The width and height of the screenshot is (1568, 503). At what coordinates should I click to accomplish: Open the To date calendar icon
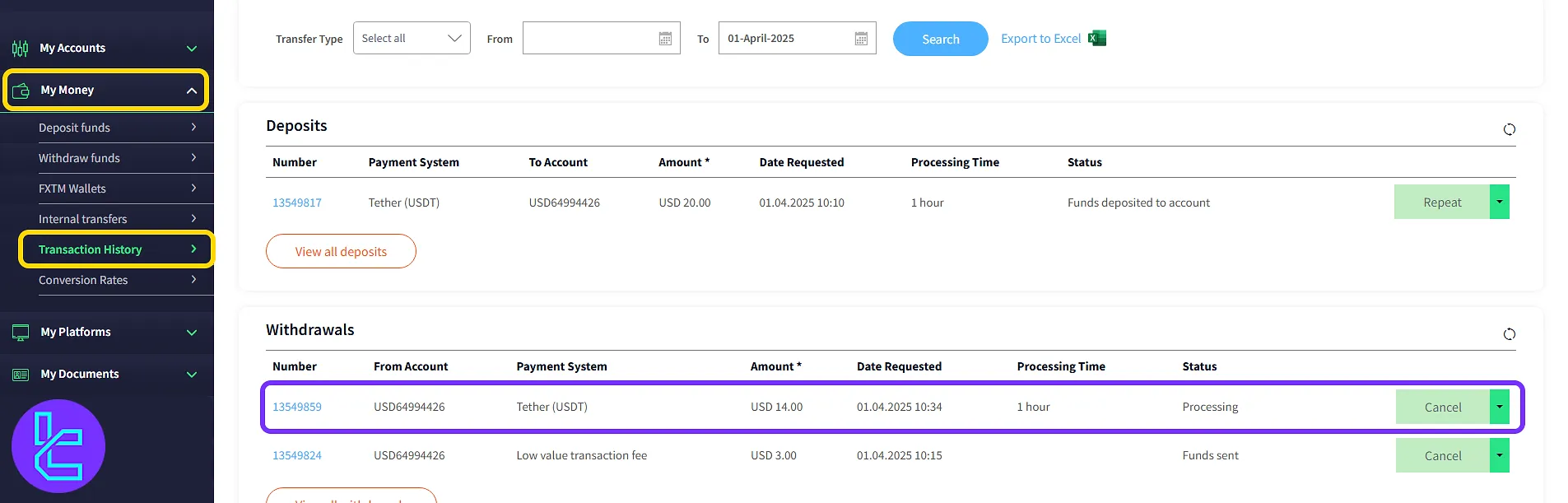pyautogui.click(x=861, y=39)
